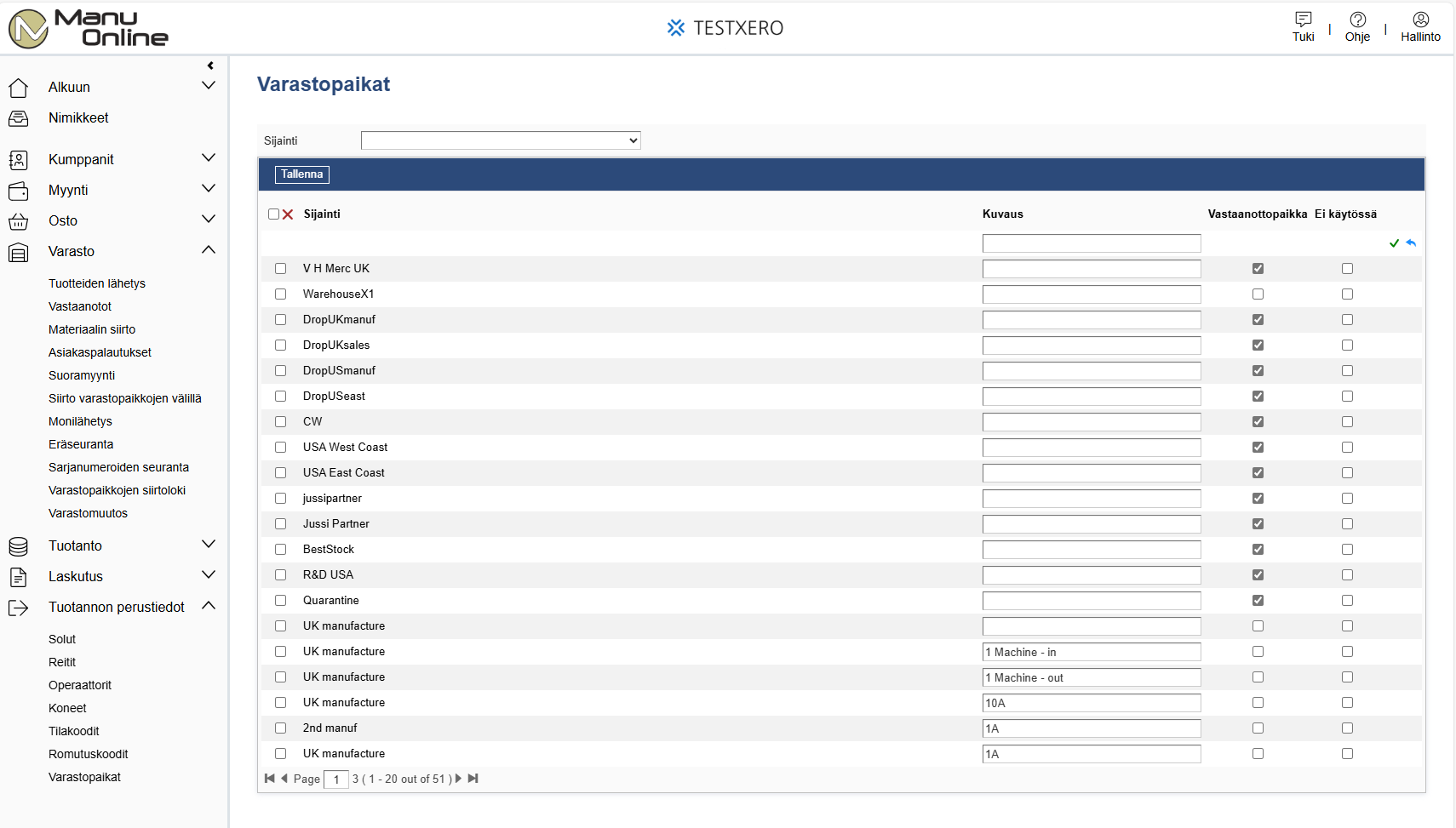The image size is (1456, 828).
Task: Click the Varasto warehouse icon
Action: 18,252
